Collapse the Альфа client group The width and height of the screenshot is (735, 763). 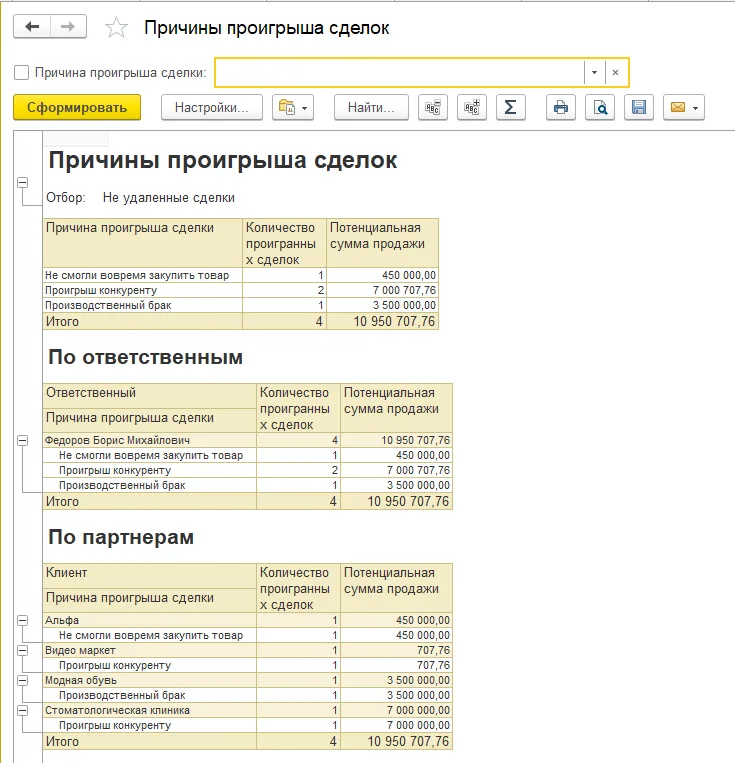click(x=22, y=620)
